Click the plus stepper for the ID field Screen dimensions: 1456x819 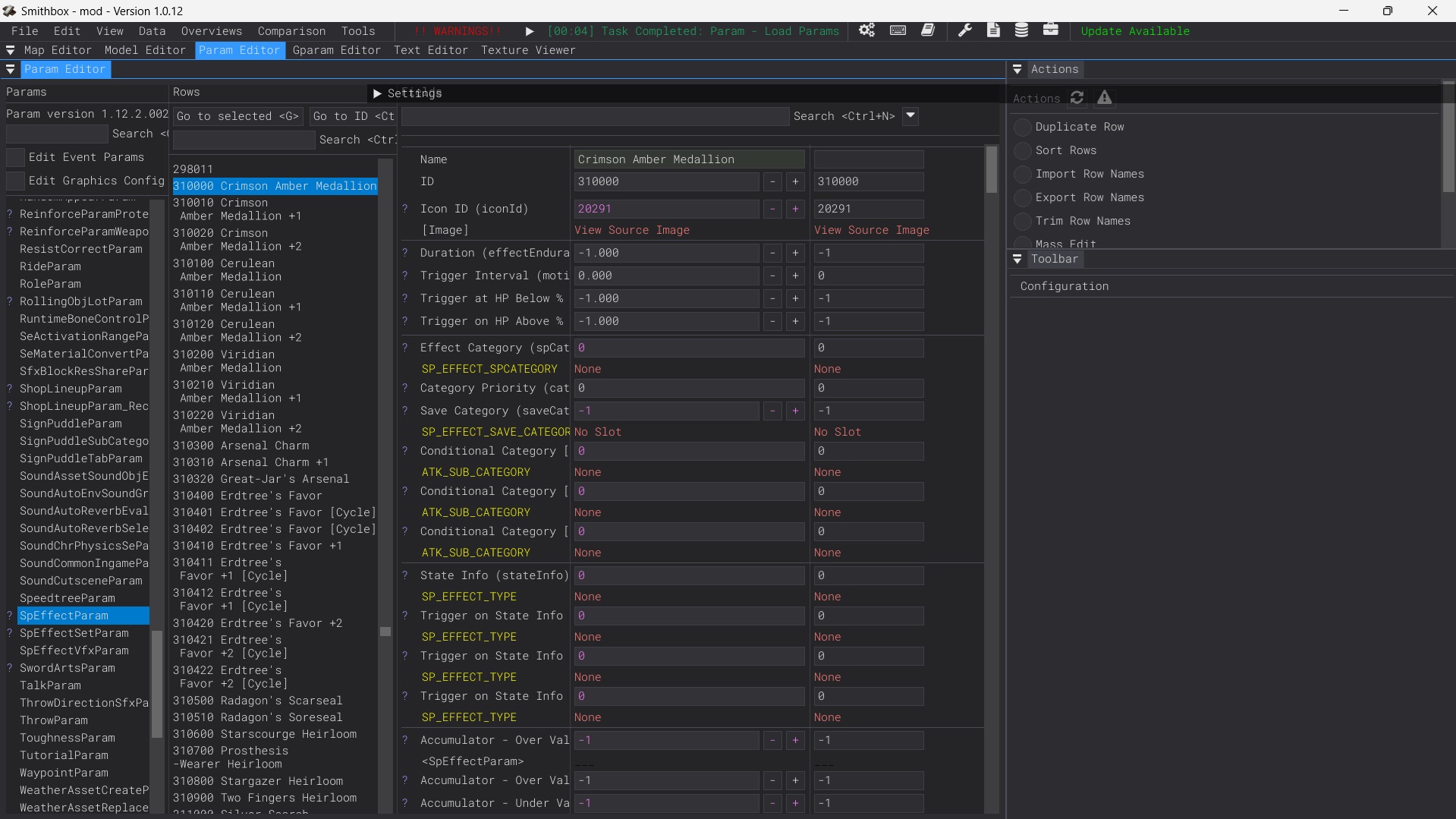pyautogui.click(x=795, y=181)
